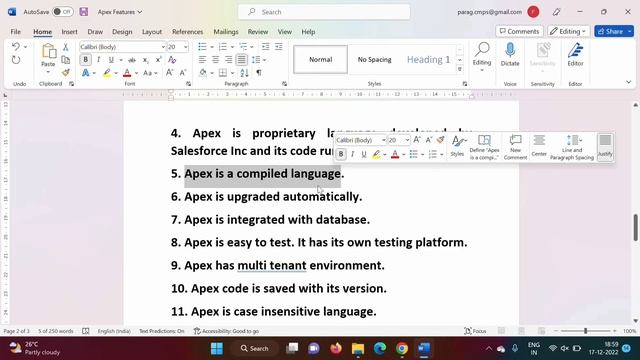Open Google Chrome from taskbar
Viewport: 640px width, 360px height.
tap(402, 349)
